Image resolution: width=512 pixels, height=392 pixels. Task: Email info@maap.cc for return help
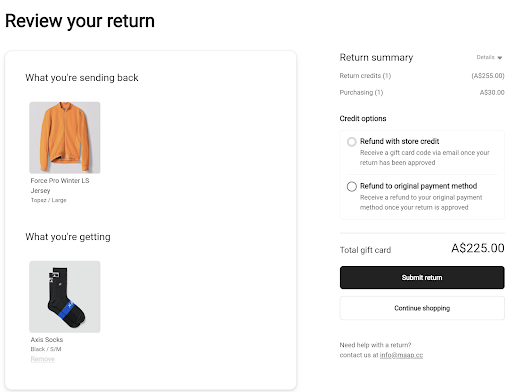pos(401,355)
